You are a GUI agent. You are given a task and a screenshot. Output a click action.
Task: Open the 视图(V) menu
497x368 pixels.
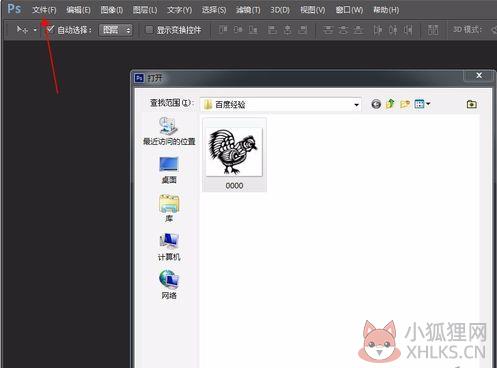[313, 10]
